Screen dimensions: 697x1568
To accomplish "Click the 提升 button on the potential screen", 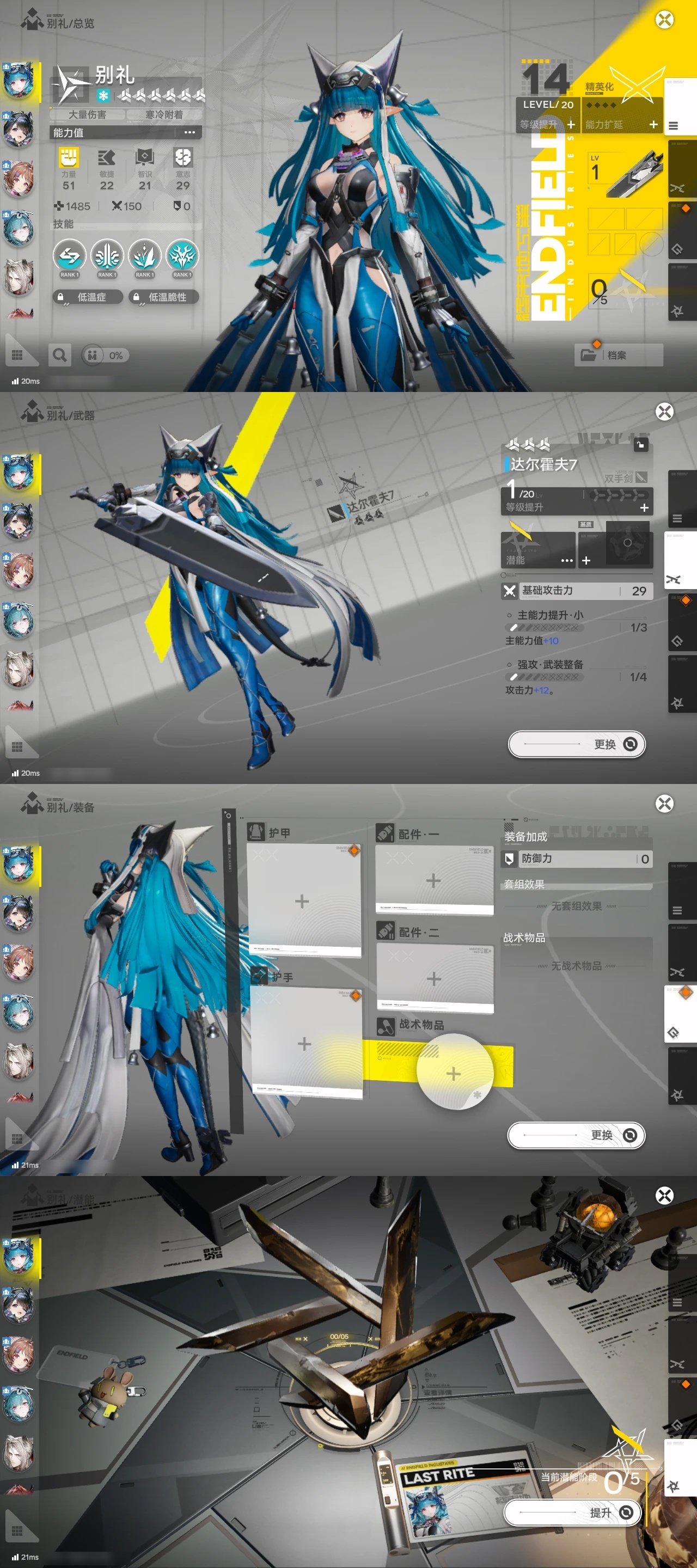I will tap(572, 1512).
